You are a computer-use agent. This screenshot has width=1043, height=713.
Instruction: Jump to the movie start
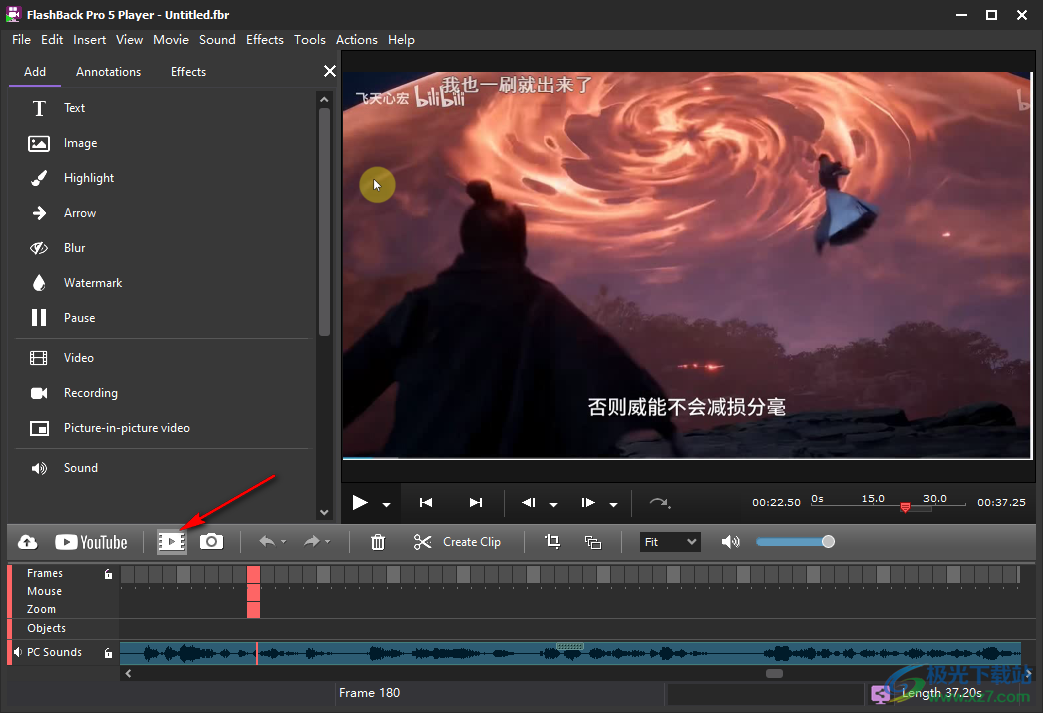[426, 503]
